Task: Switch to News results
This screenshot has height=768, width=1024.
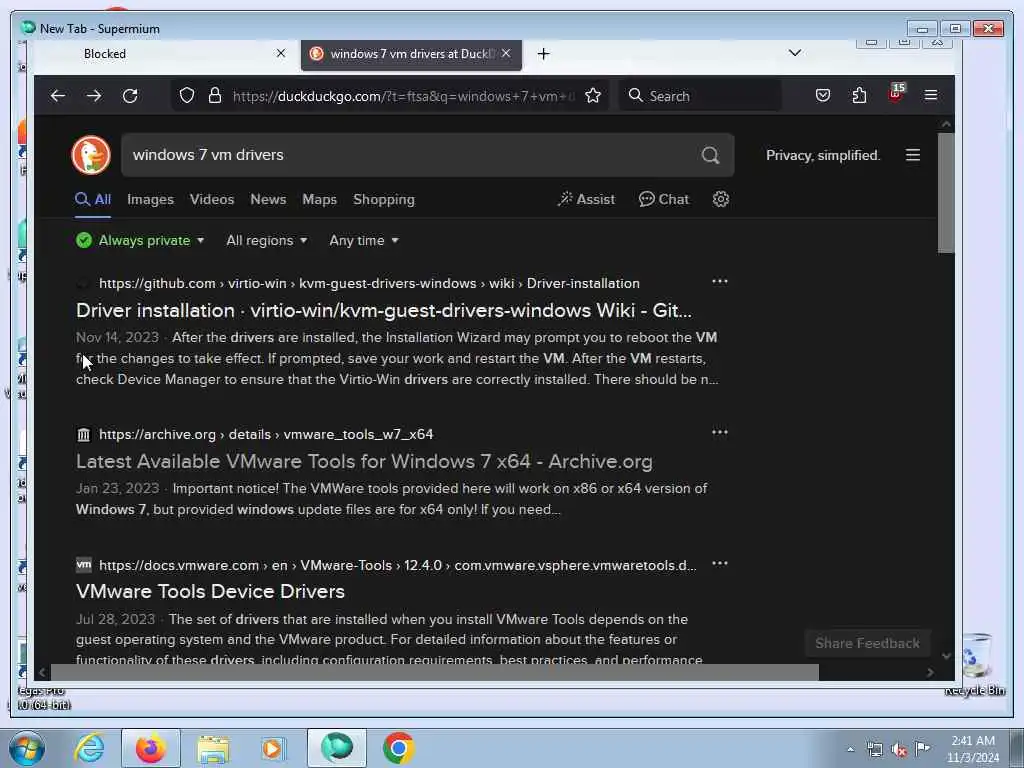Action: click(268, 199)
